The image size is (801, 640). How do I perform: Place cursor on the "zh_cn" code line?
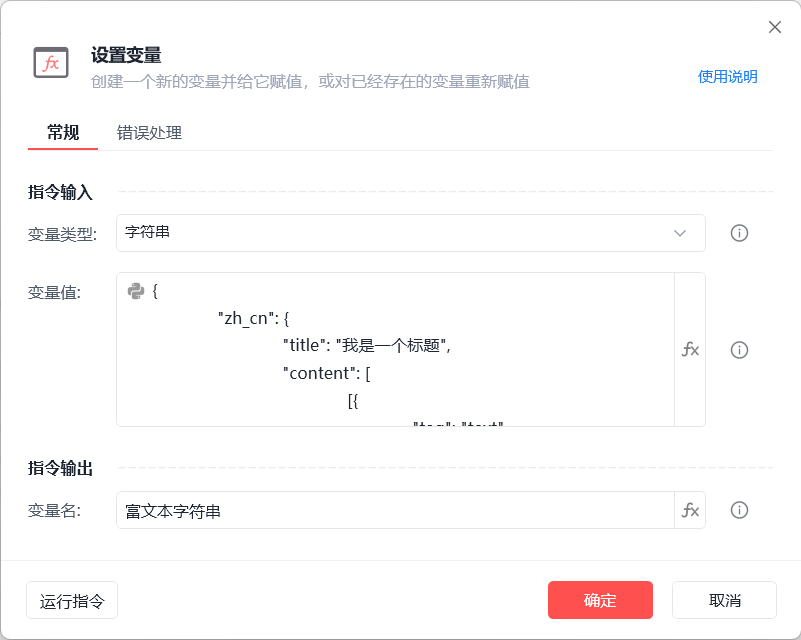(x=254, y=319)
